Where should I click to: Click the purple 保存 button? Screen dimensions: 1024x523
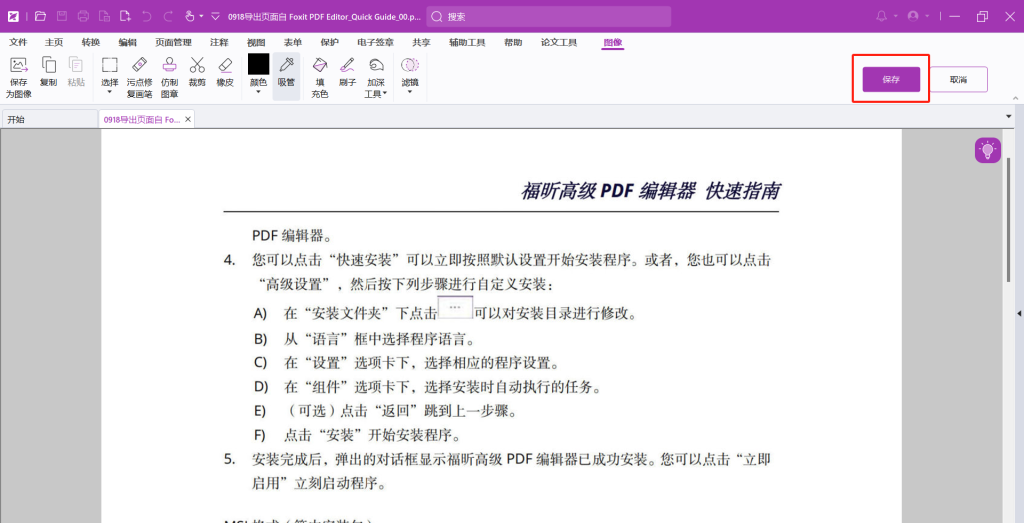coord(891,80)
